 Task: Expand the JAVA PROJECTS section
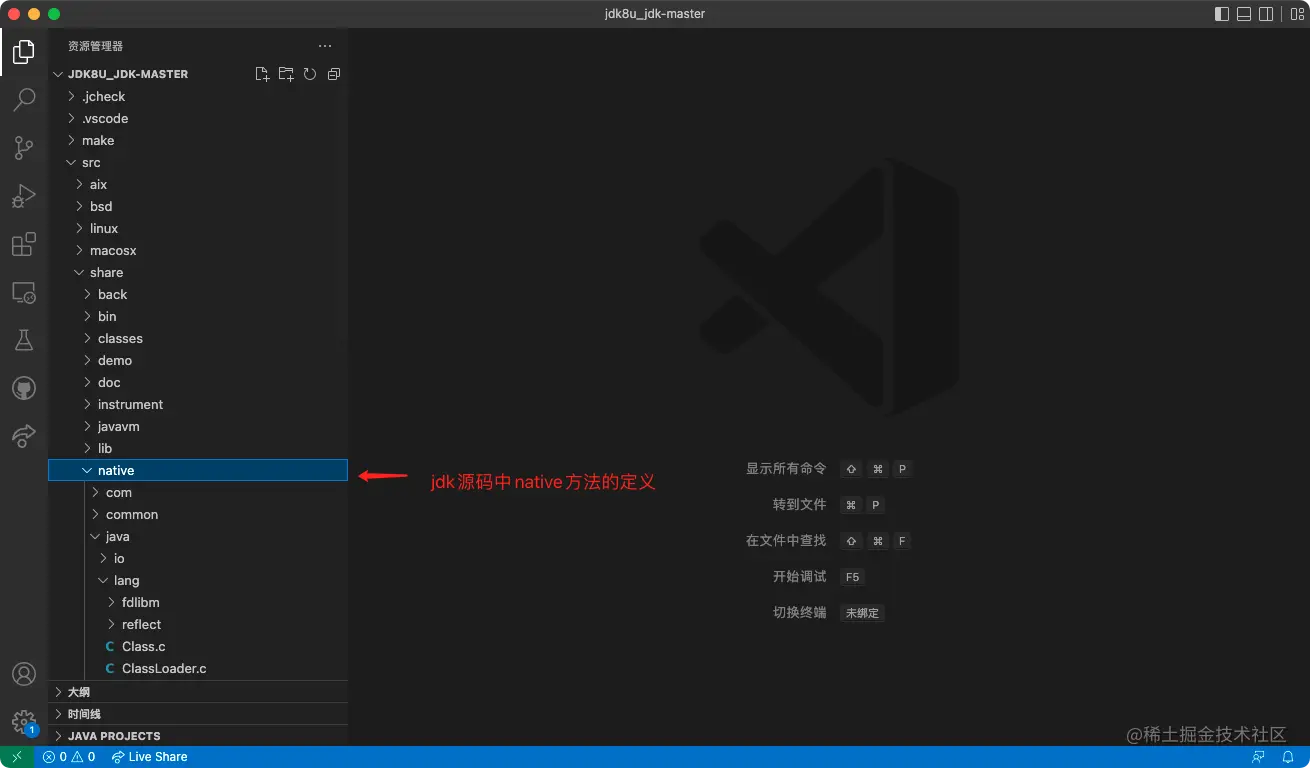tap(198, 736)
